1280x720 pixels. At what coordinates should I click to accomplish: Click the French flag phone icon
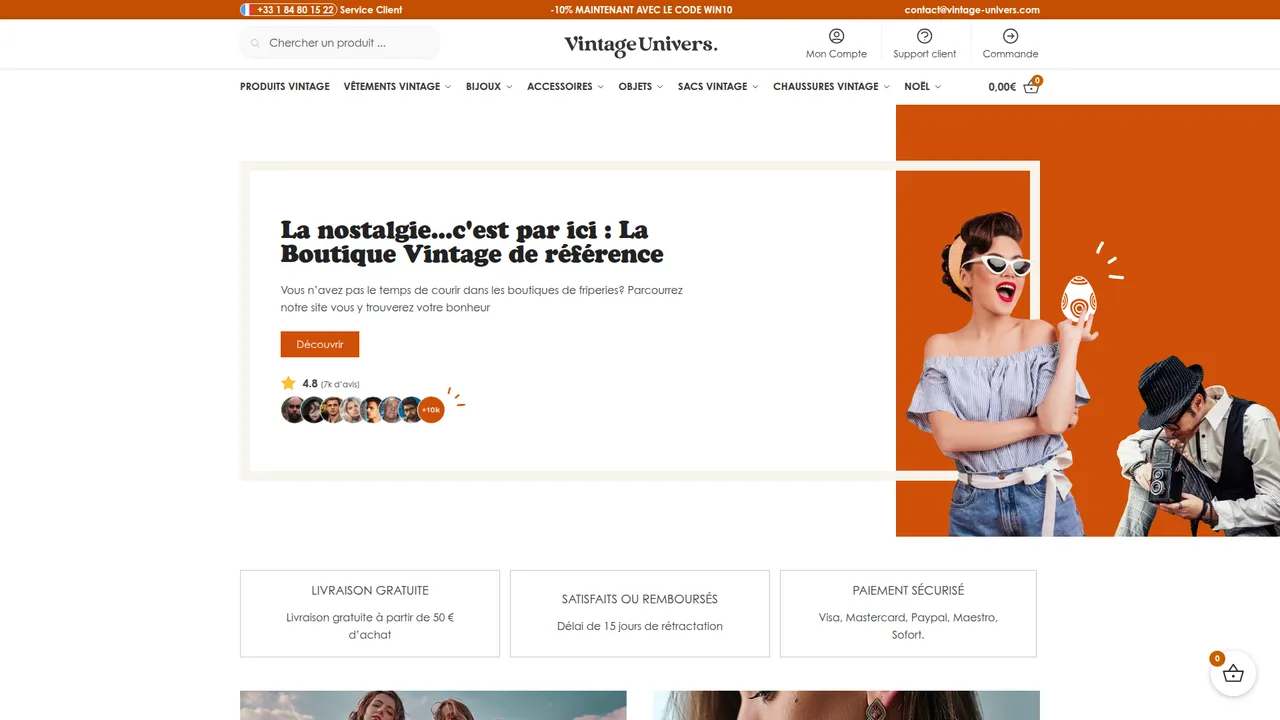click(245, 10)
